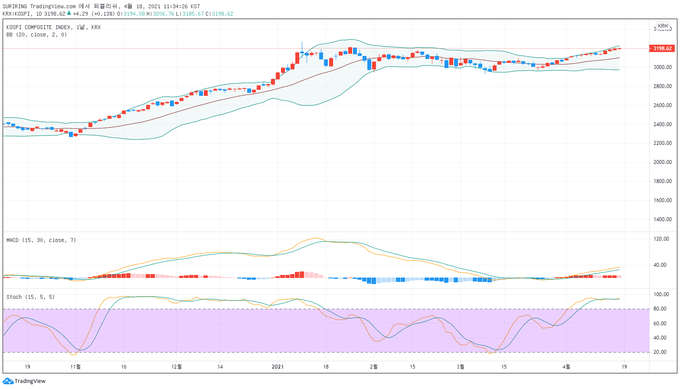
Task: Click the 20.00 Stoch axis label
Action: tap(660, 352)
